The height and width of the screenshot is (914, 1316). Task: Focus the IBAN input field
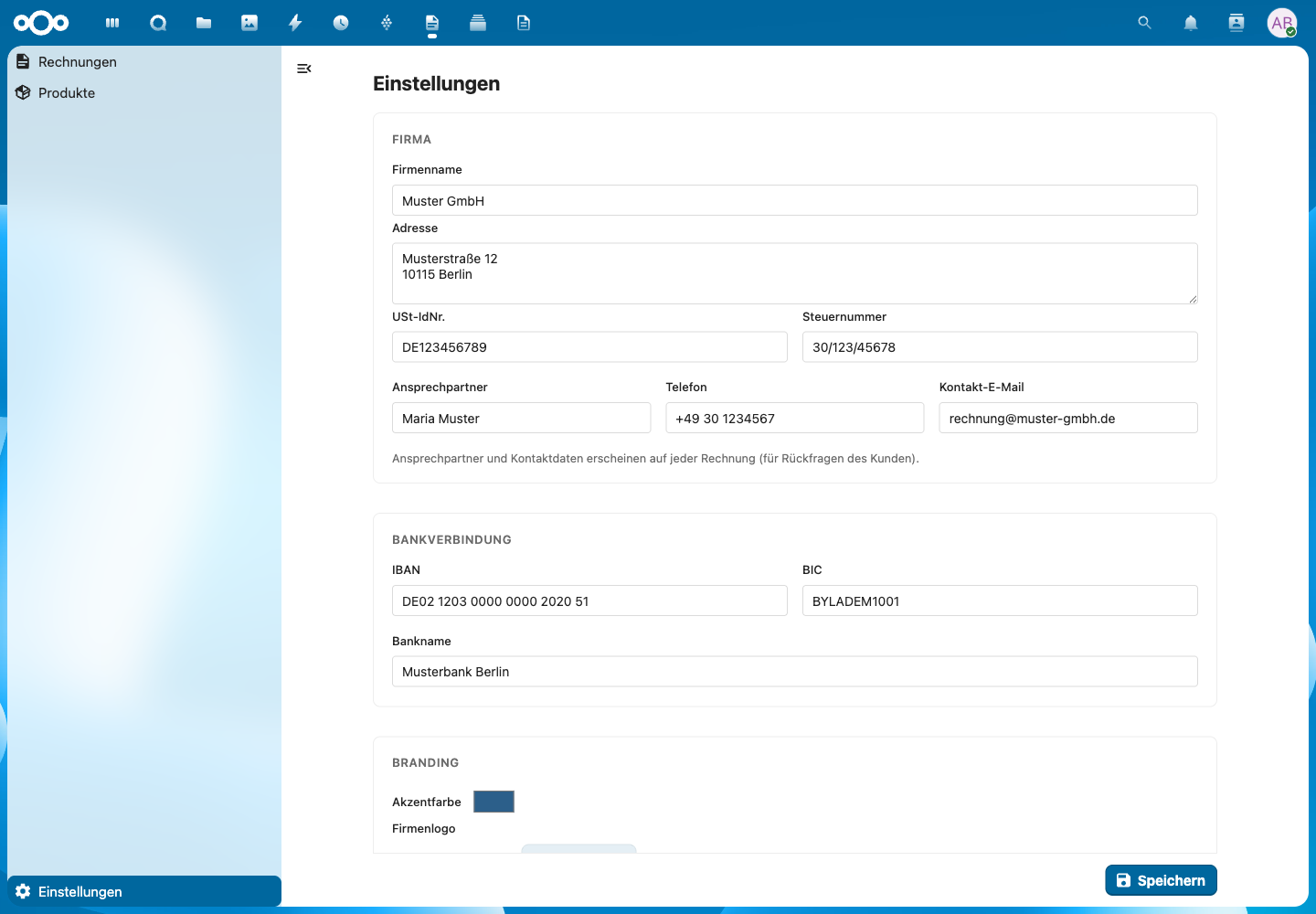point(589,600)
